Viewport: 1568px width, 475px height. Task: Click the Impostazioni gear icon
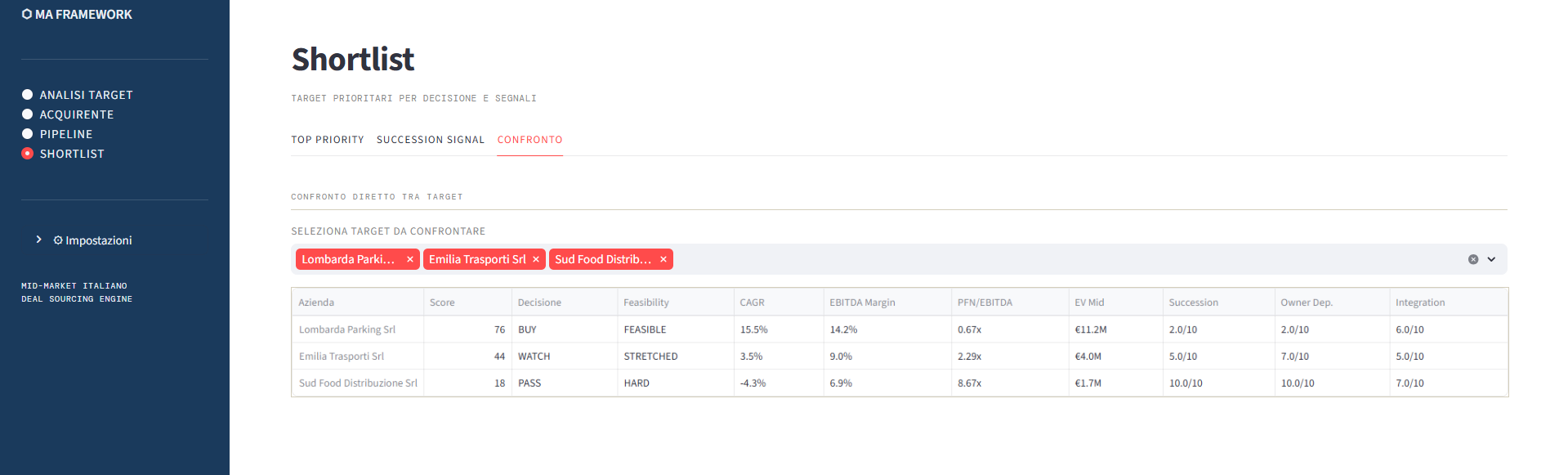pos(58,240)
